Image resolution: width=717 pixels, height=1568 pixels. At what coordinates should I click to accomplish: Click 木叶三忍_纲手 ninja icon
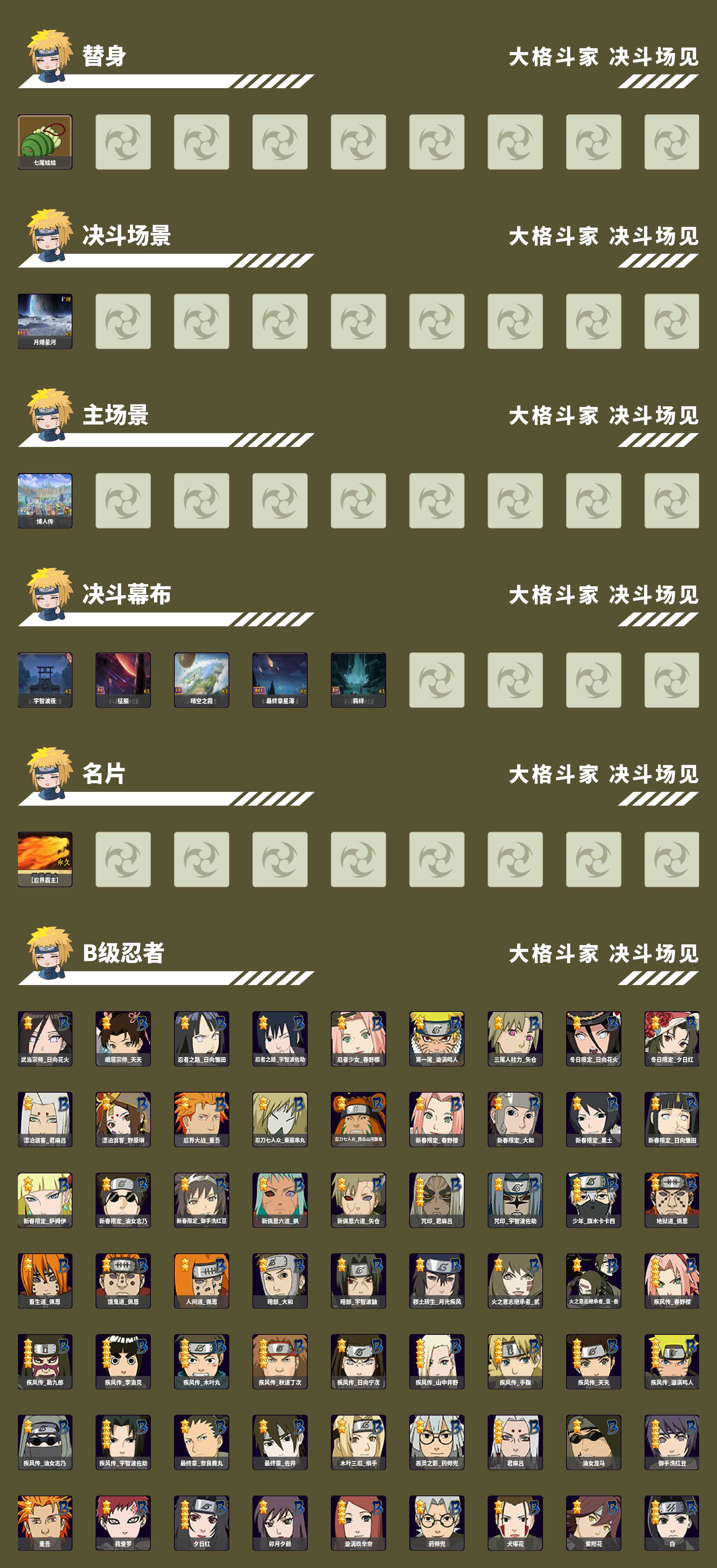point(358,1442)
